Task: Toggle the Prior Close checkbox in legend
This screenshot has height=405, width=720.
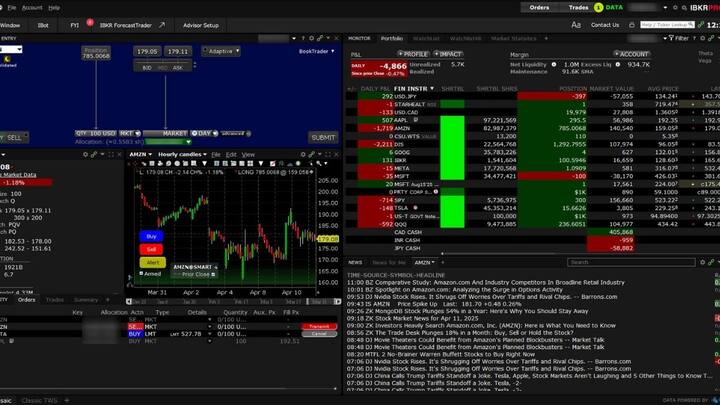Action: [213, 275]
